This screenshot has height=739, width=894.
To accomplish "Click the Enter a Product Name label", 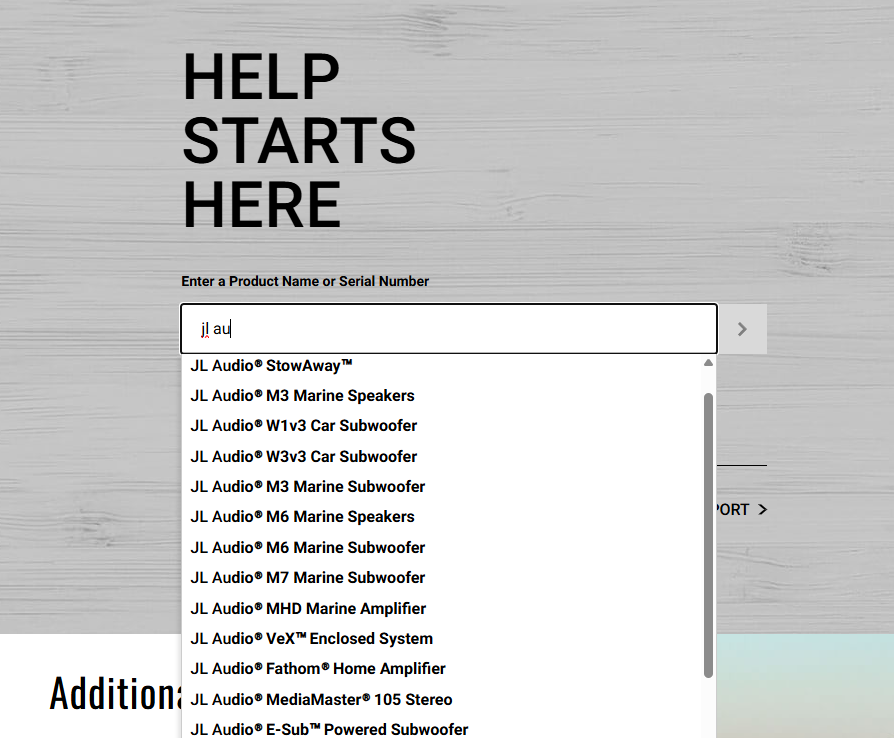I will [305, 282].
